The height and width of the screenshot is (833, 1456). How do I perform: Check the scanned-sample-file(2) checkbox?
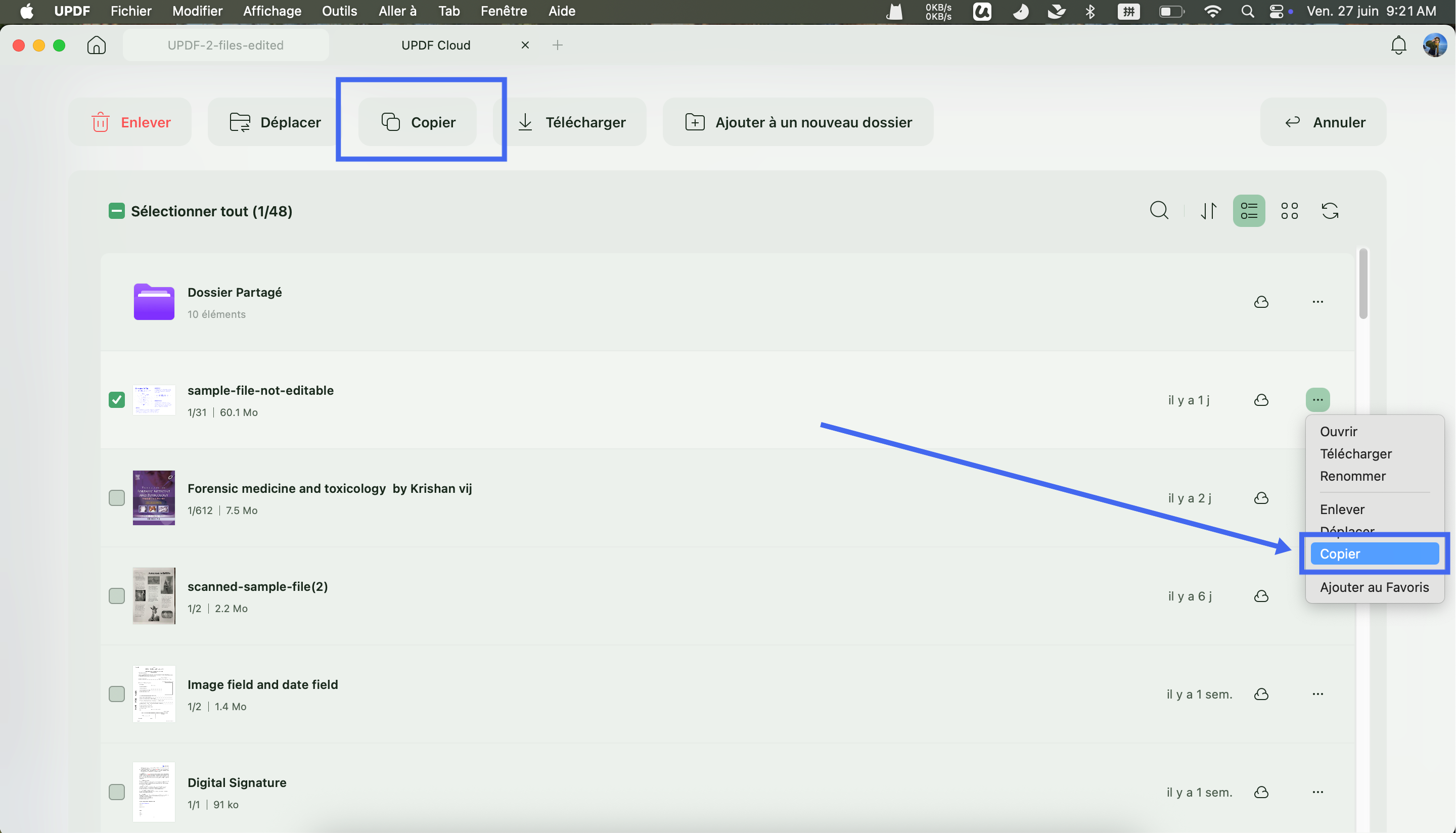pyautogui.click(x=117, y=596)
